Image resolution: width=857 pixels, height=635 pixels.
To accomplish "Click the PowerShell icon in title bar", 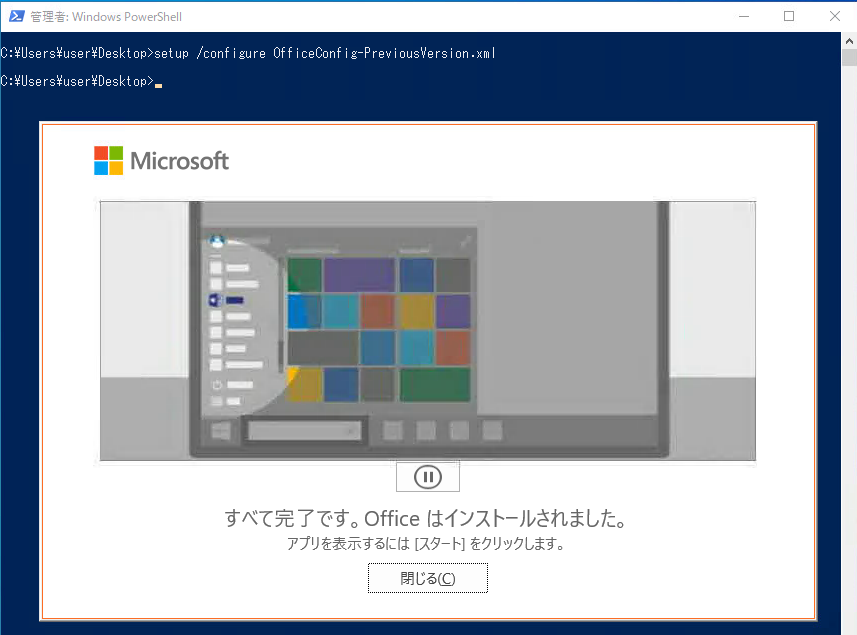I will coord(16,16).
